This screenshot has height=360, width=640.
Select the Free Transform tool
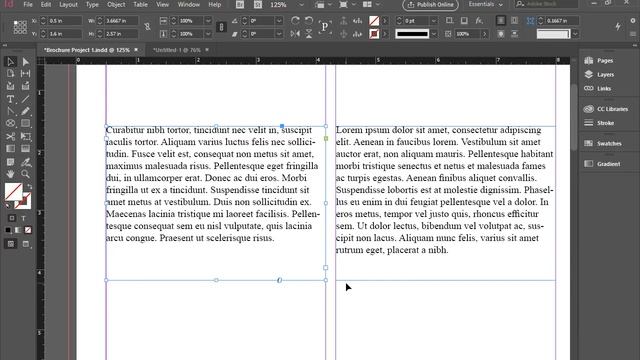[x=25, y=136]
